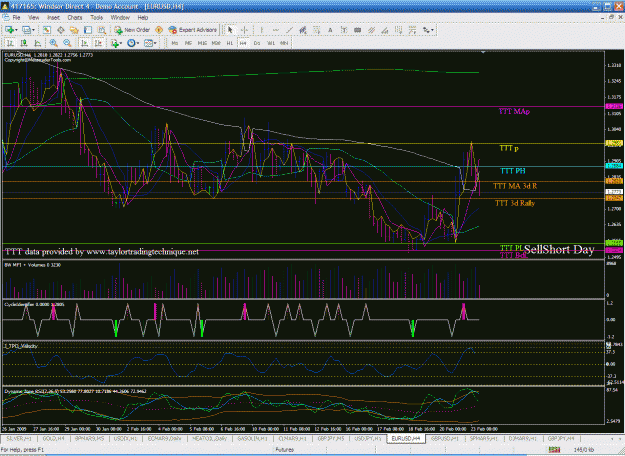Open the Insert menu
The width and height of the screenshot is (625, 456).
(x=53, y=18)
